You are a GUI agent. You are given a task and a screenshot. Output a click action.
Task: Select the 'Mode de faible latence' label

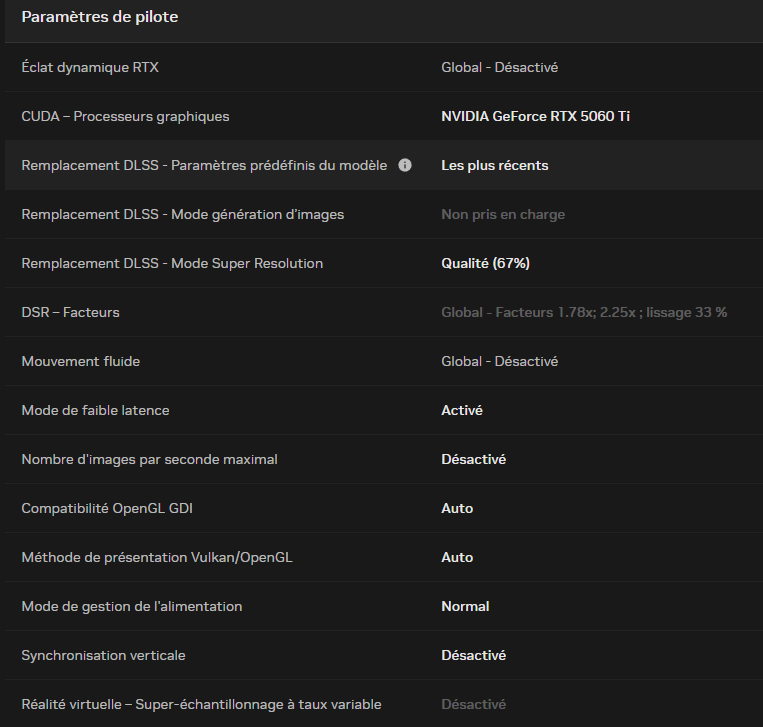(x=95, y=410)
